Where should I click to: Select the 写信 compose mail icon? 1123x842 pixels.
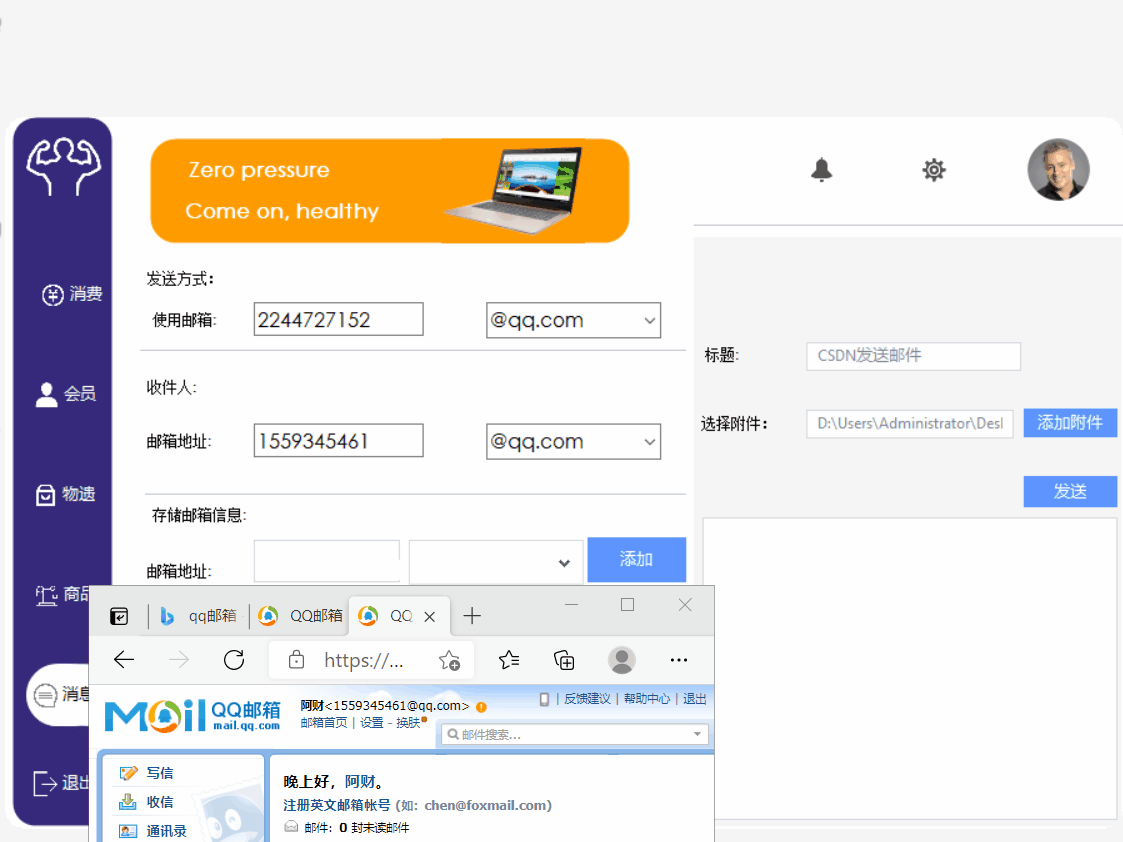[128, 772]
